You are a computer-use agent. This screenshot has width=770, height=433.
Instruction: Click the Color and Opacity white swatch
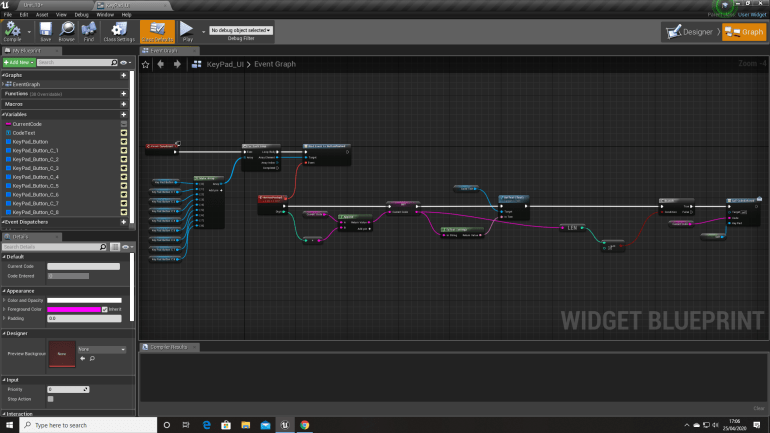tap(84, 300)
